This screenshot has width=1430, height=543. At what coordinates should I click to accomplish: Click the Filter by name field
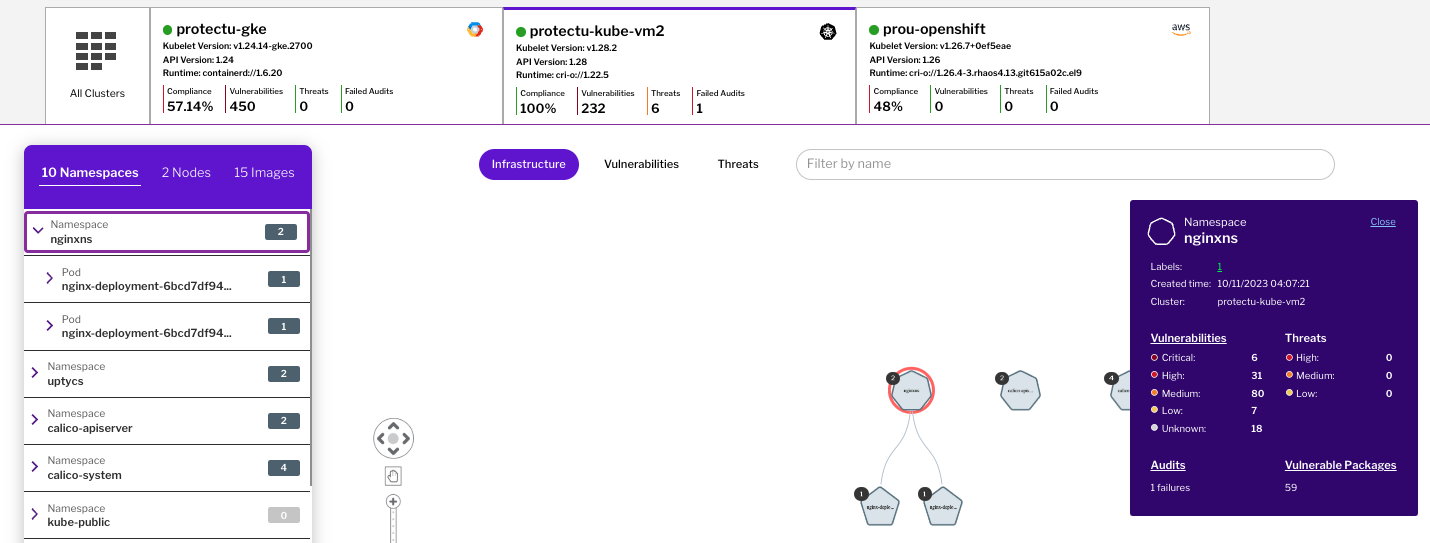tap(1064, 164)
